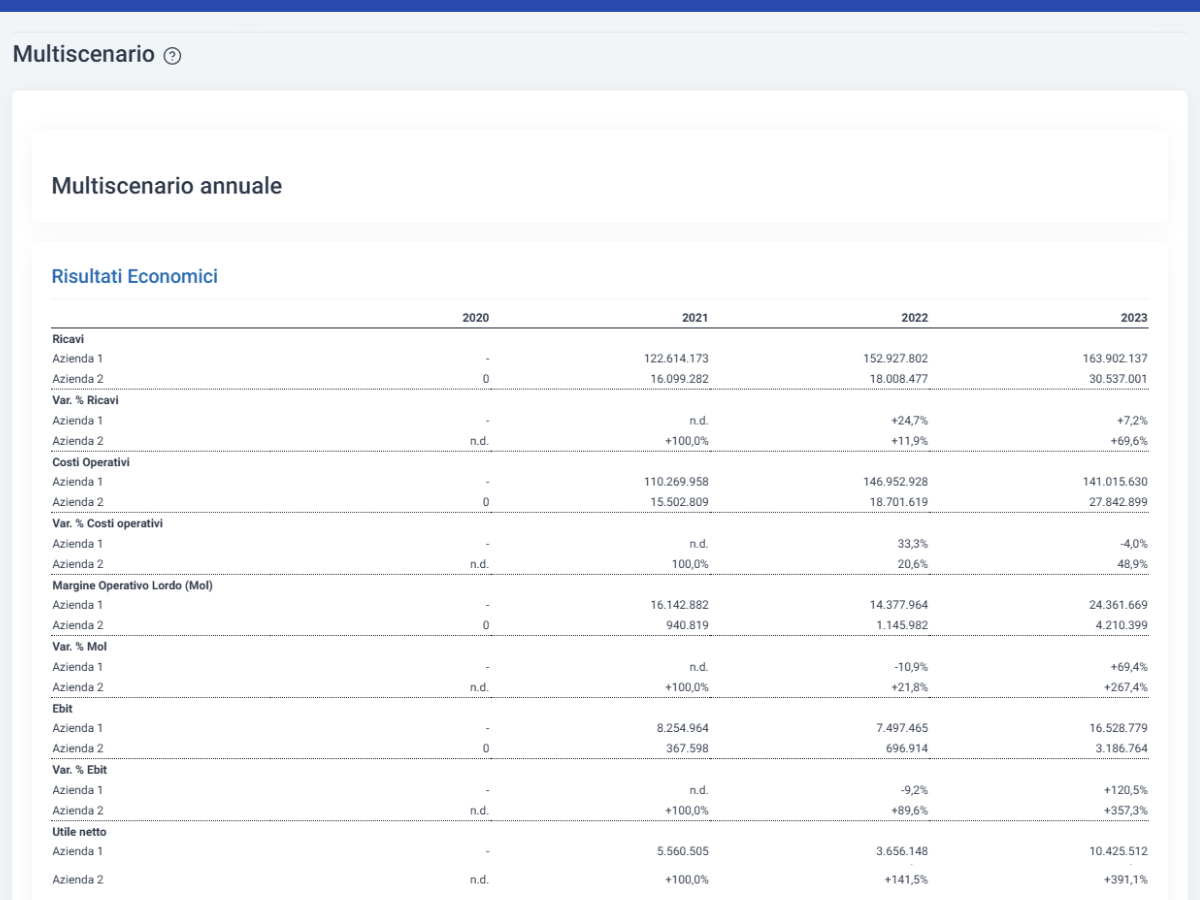The height and width of the screenshot is (900, 1200).
Task: Select the Mol value 940.819
Action: tap(687, 625)
